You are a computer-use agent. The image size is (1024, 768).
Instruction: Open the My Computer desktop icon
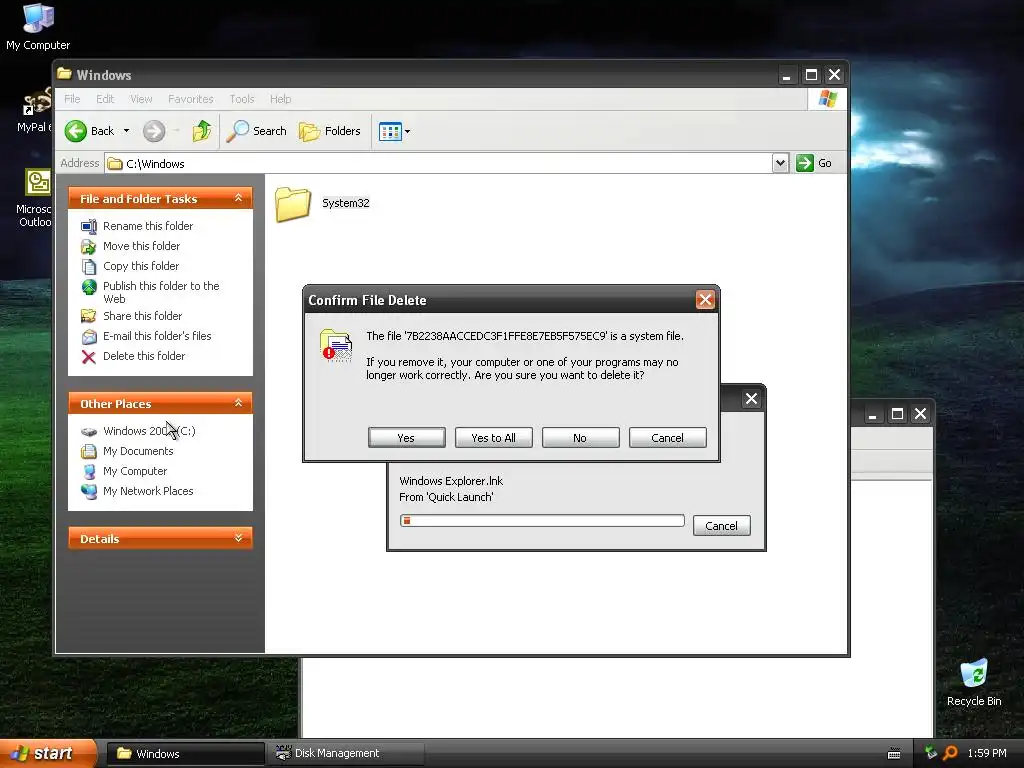[x=38, y=27]
